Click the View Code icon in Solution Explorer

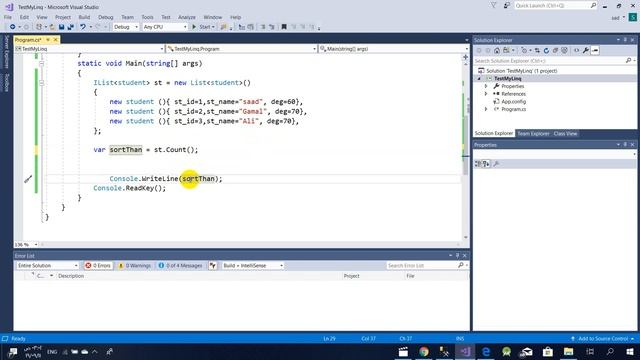[x=576, y=51]
